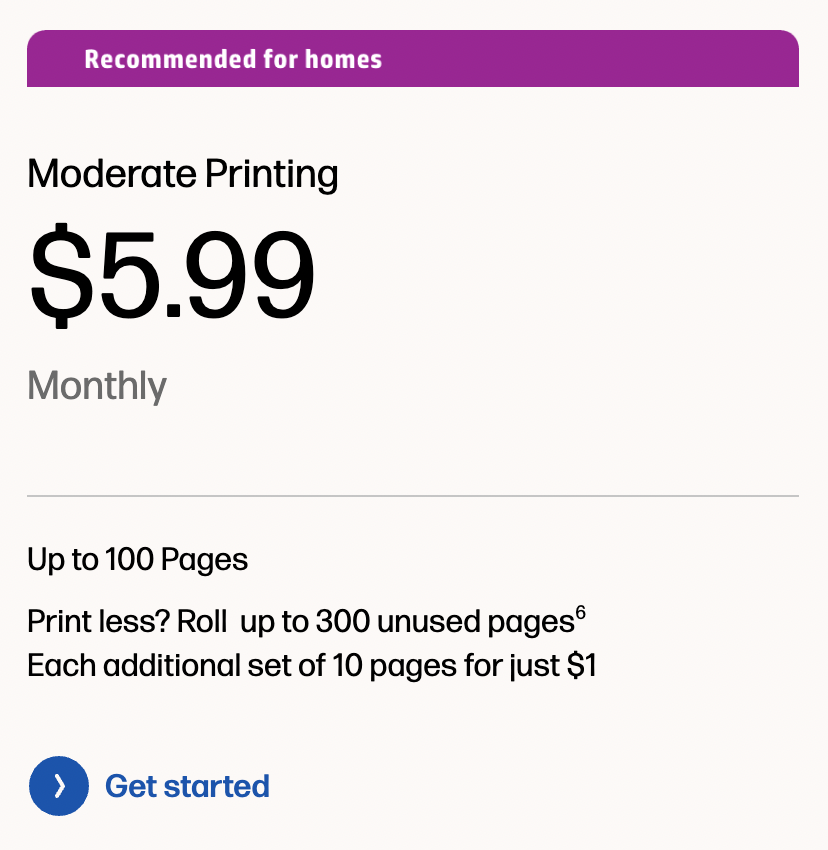The width and height of the screenshot is (828, 850).
Task: Select the "Moderate Printing" plan title
Action: [x=182, y=175]
